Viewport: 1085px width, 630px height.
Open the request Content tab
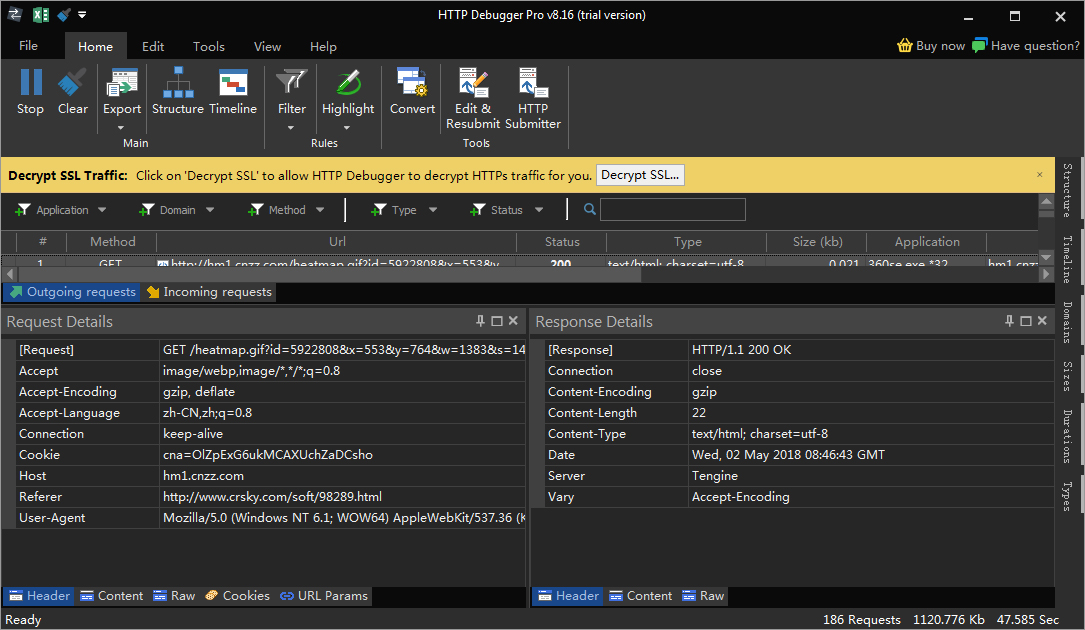pos(111,596)
